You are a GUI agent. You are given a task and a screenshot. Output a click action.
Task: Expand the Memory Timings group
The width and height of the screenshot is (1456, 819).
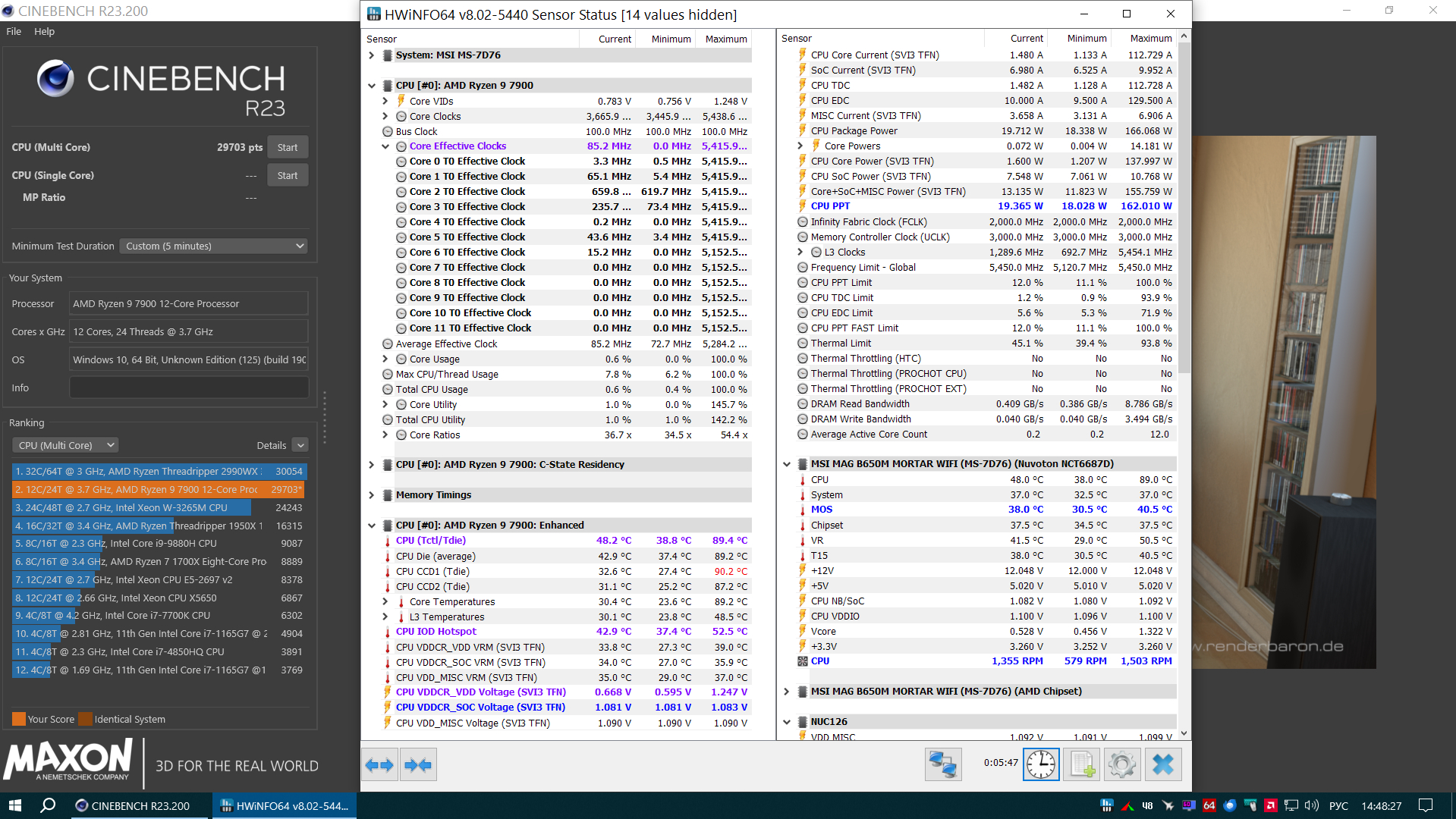point(371,495)
